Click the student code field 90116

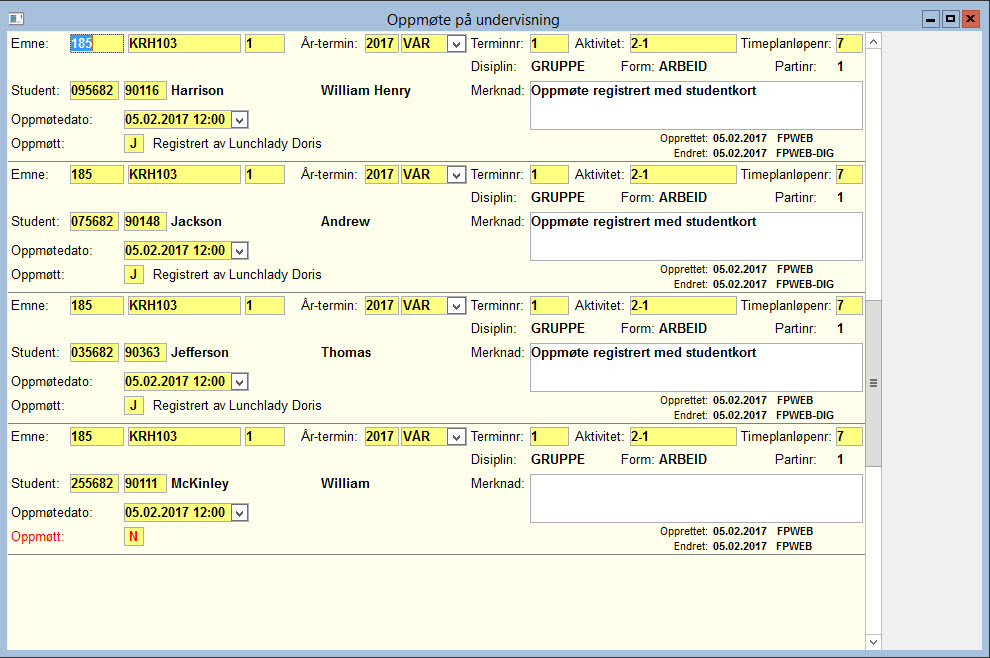[145, 91]
